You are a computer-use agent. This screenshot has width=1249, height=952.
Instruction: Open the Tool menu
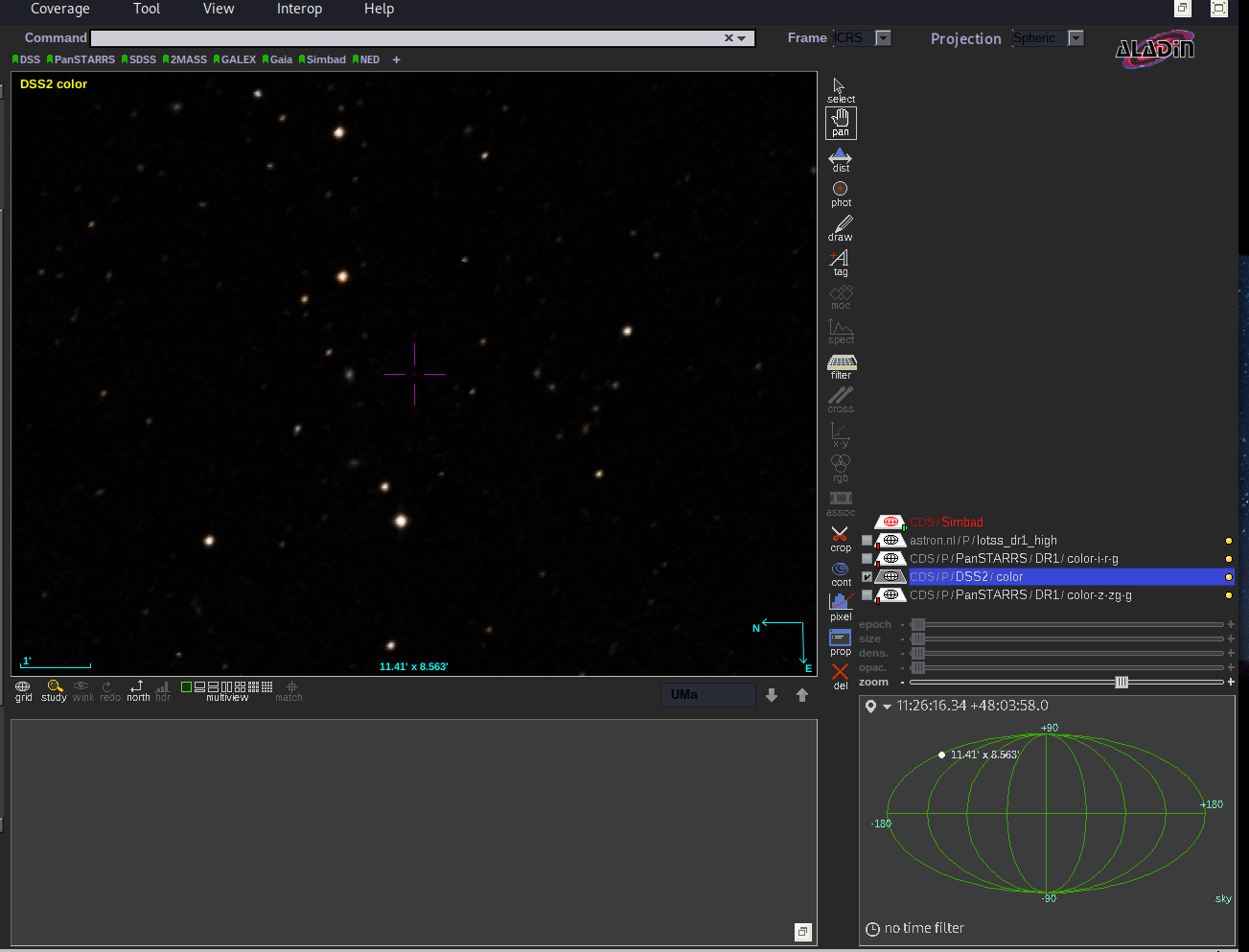click(x=147, y=9)
